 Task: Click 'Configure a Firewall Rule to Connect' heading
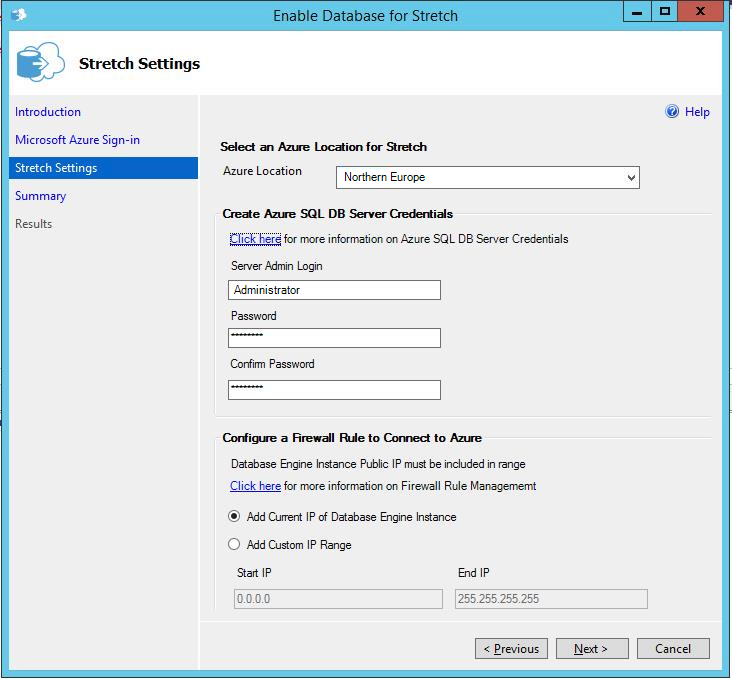tap(352, 438)
